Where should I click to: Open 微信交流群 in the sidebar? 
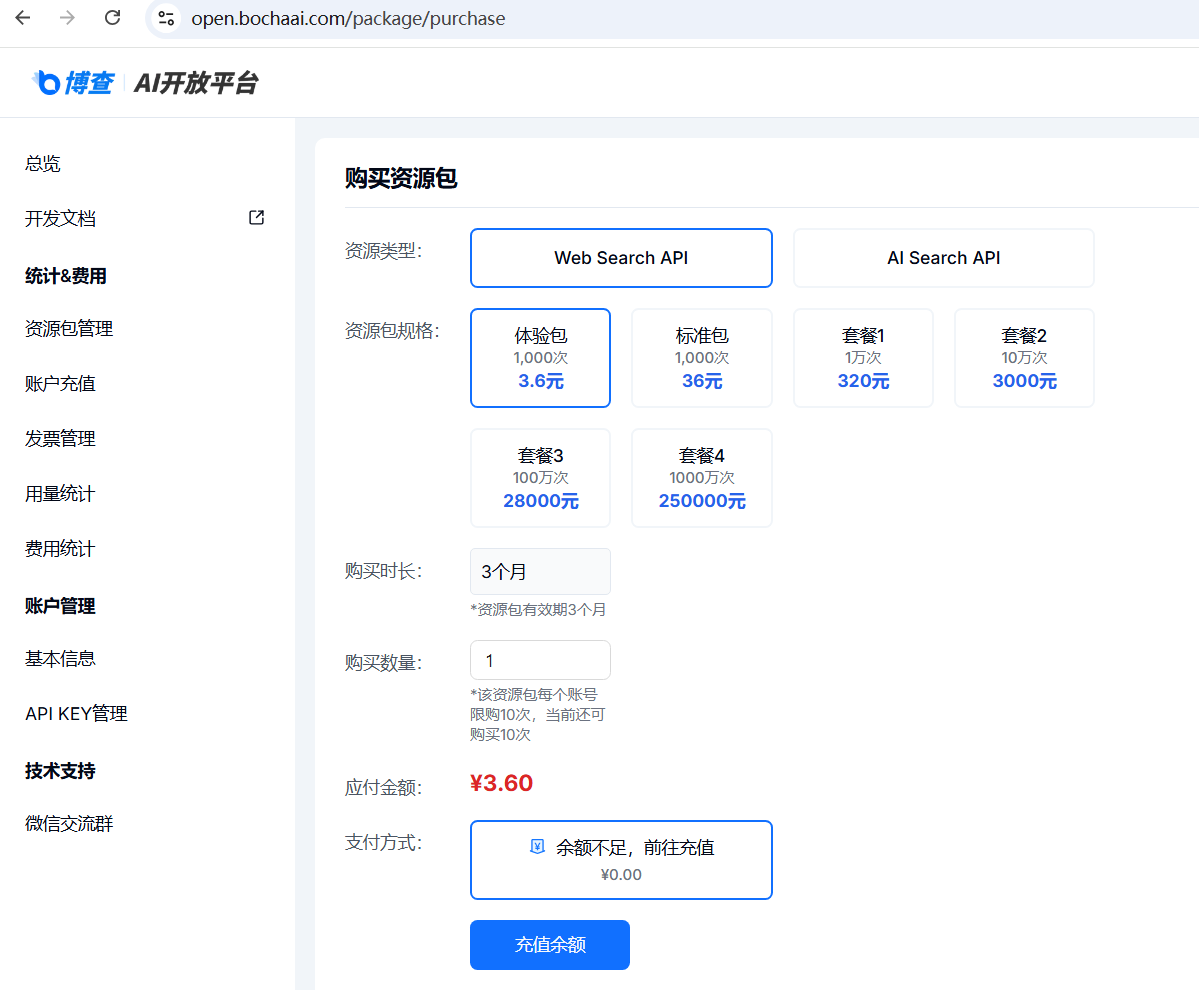click(69, 824)
